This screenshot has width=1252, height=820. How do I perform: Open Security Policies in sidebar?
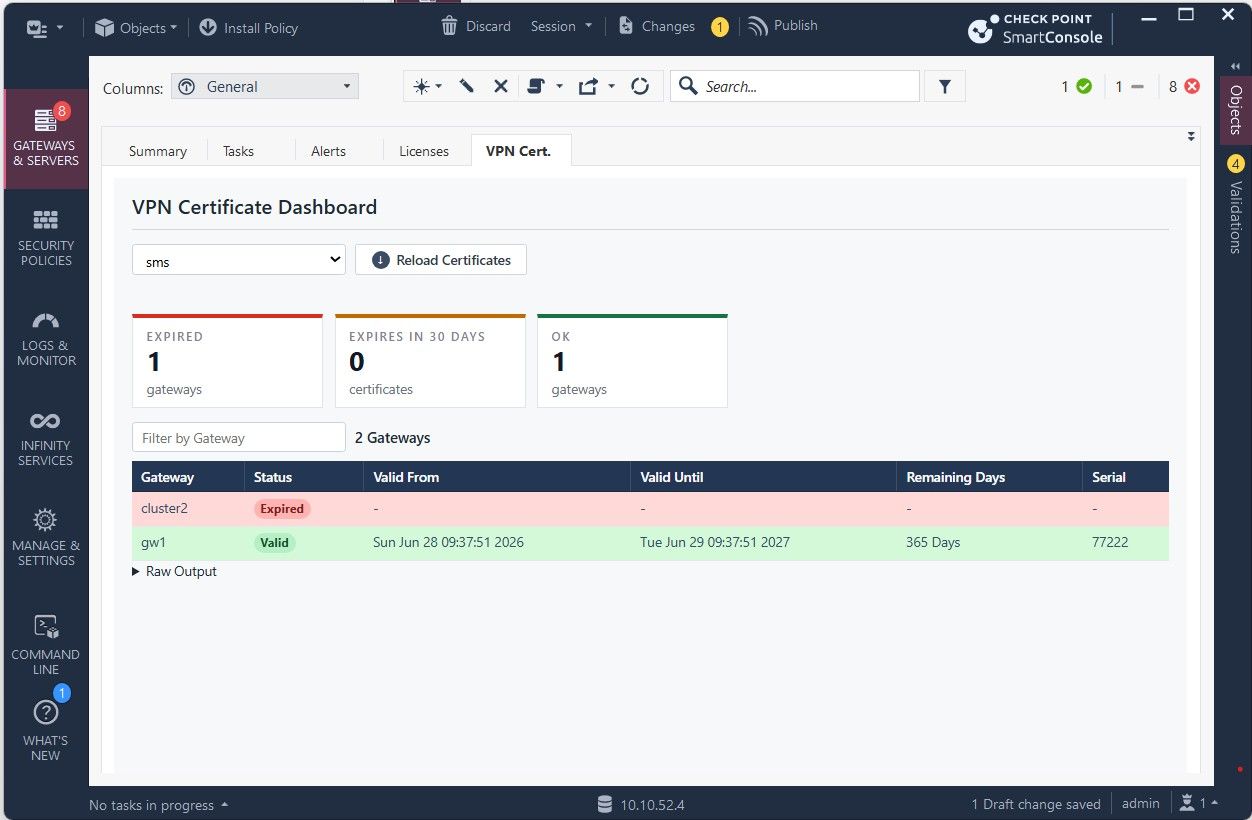[x=45, y=238]
